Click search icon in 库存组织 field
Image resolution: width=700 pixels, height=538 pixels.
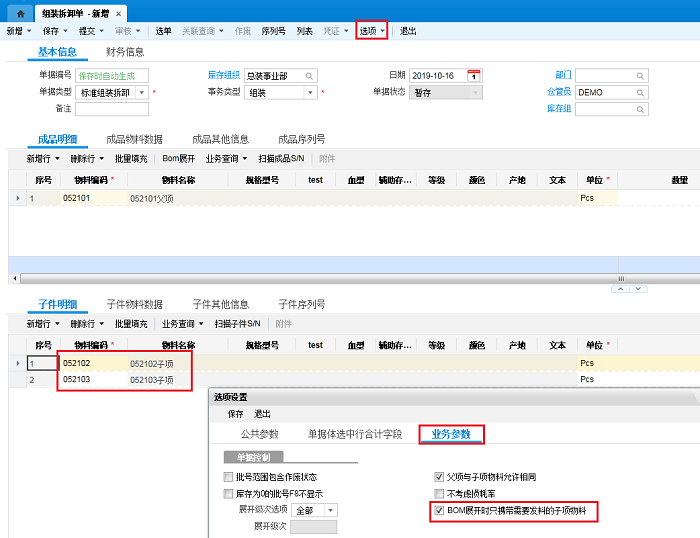pyautogui.click(x=310, y=76)
